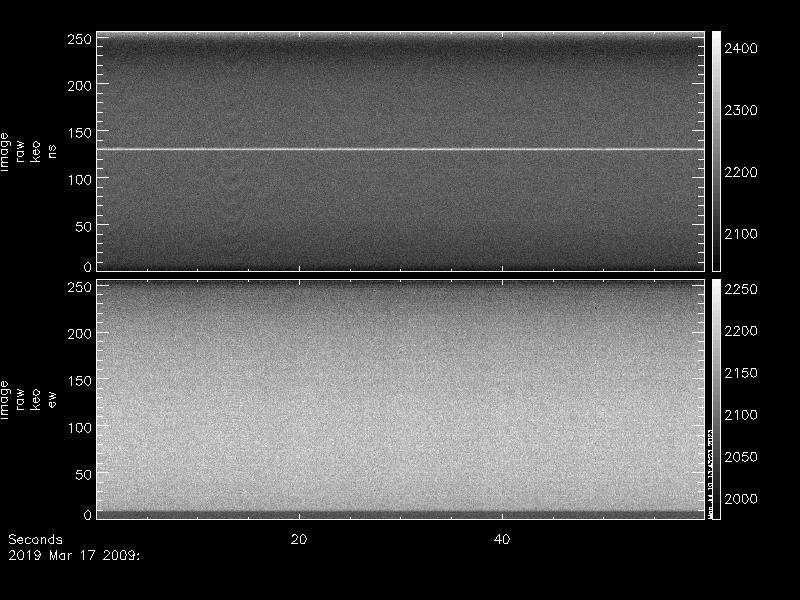Click the 'raw' label beside the ns plot
Image resolution: width=800 pixels, height=600 pixels.
[x=20, y=152]
